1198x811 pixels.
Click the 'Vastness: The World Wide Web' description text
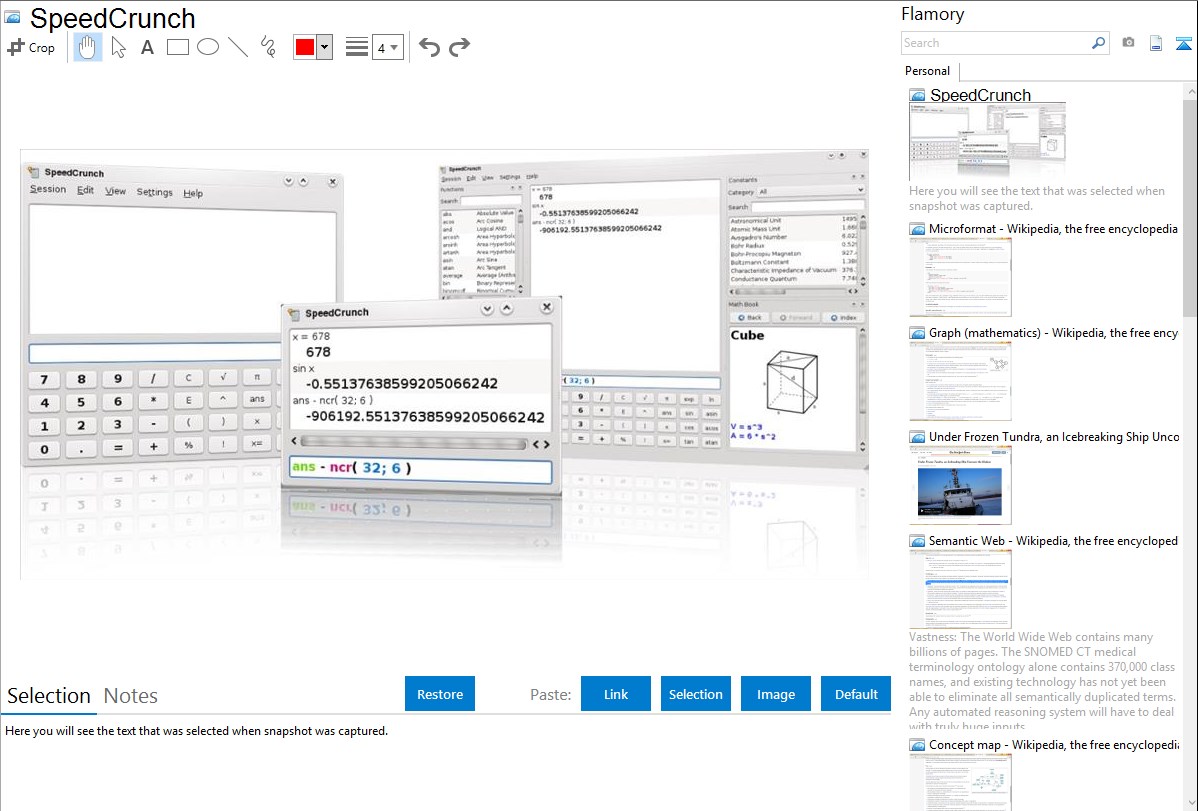(x=1042, y=682)
